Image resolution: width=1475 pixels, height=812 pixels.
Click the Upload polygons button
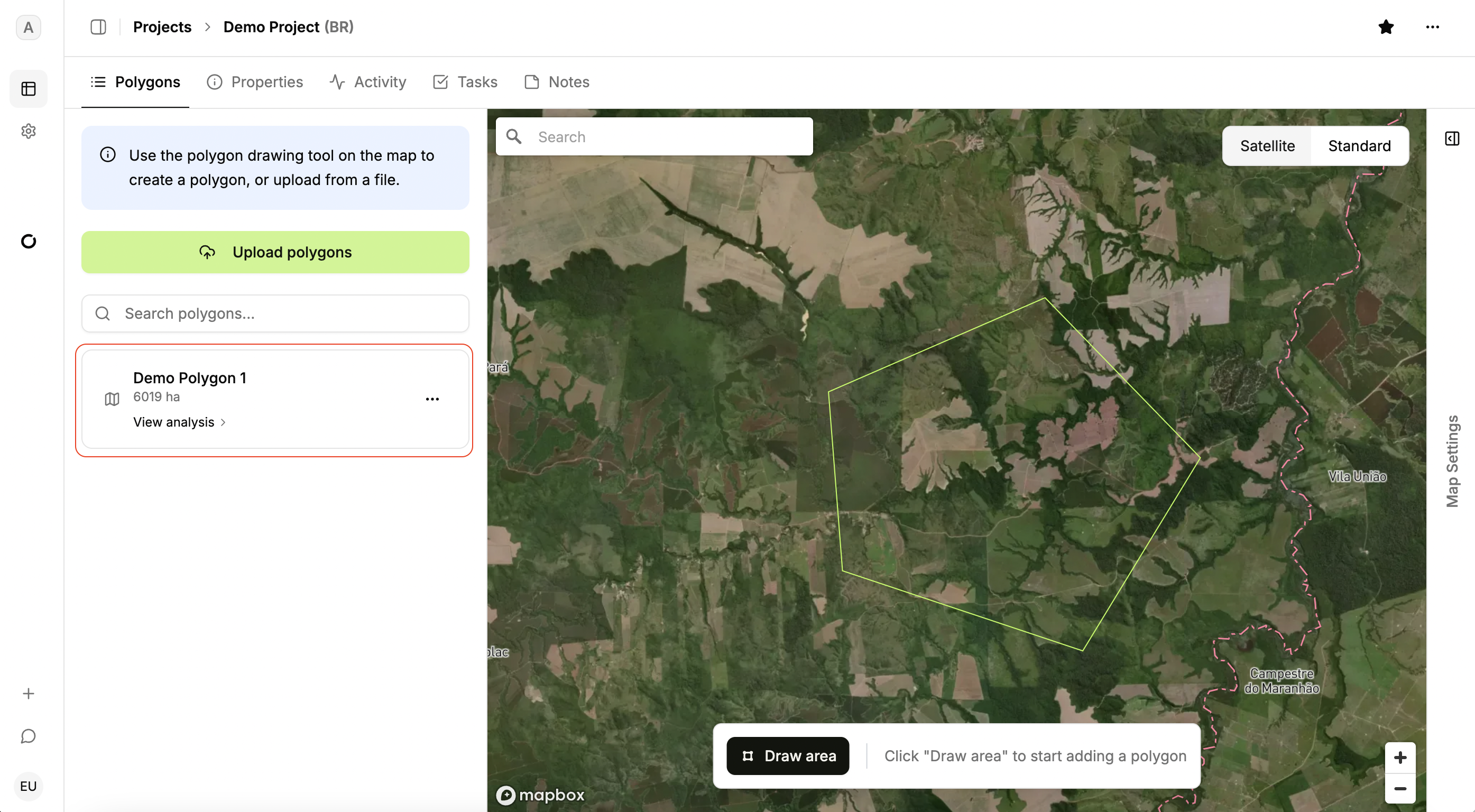275,252
